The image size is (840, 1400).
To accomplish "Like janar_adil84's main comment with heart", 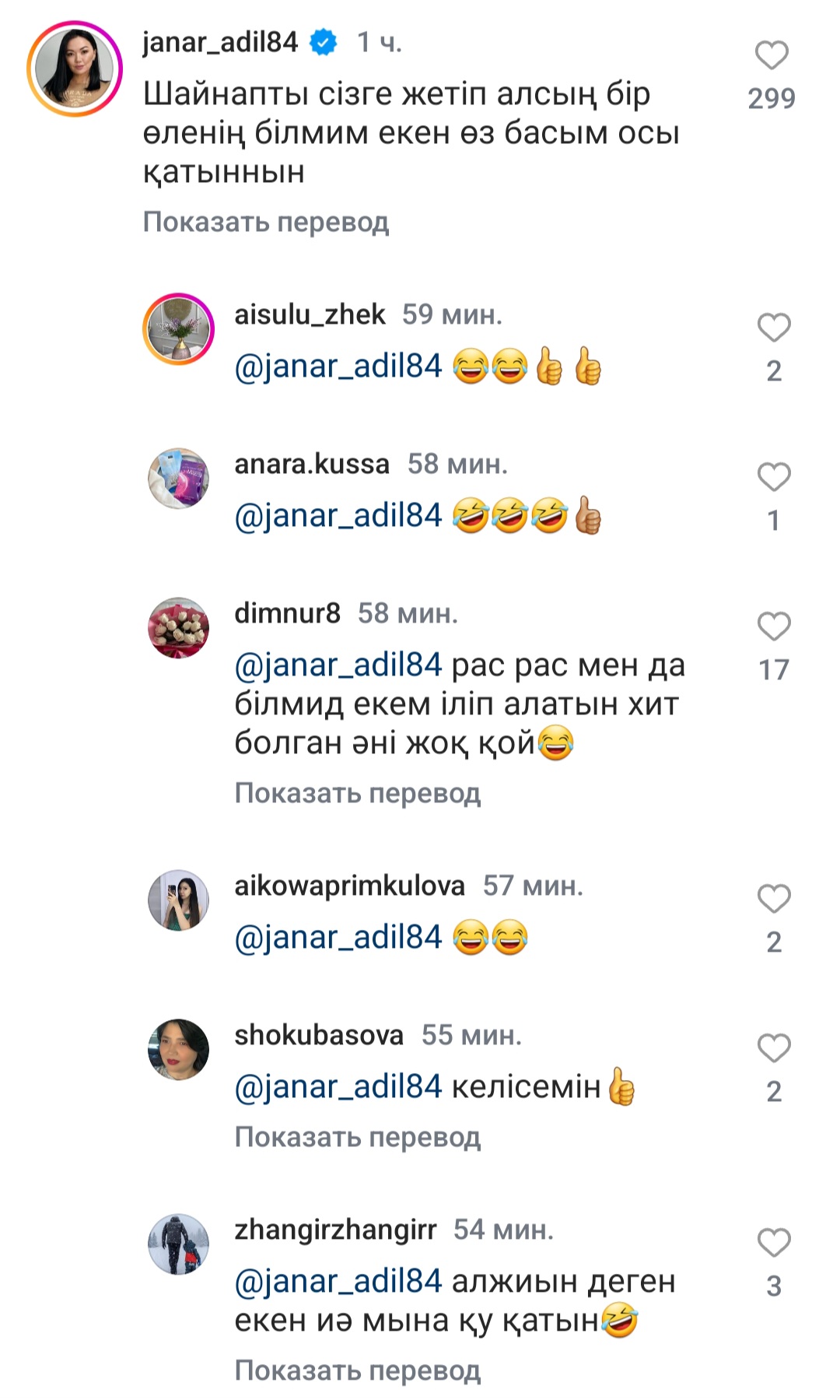I will pos(772,56).
